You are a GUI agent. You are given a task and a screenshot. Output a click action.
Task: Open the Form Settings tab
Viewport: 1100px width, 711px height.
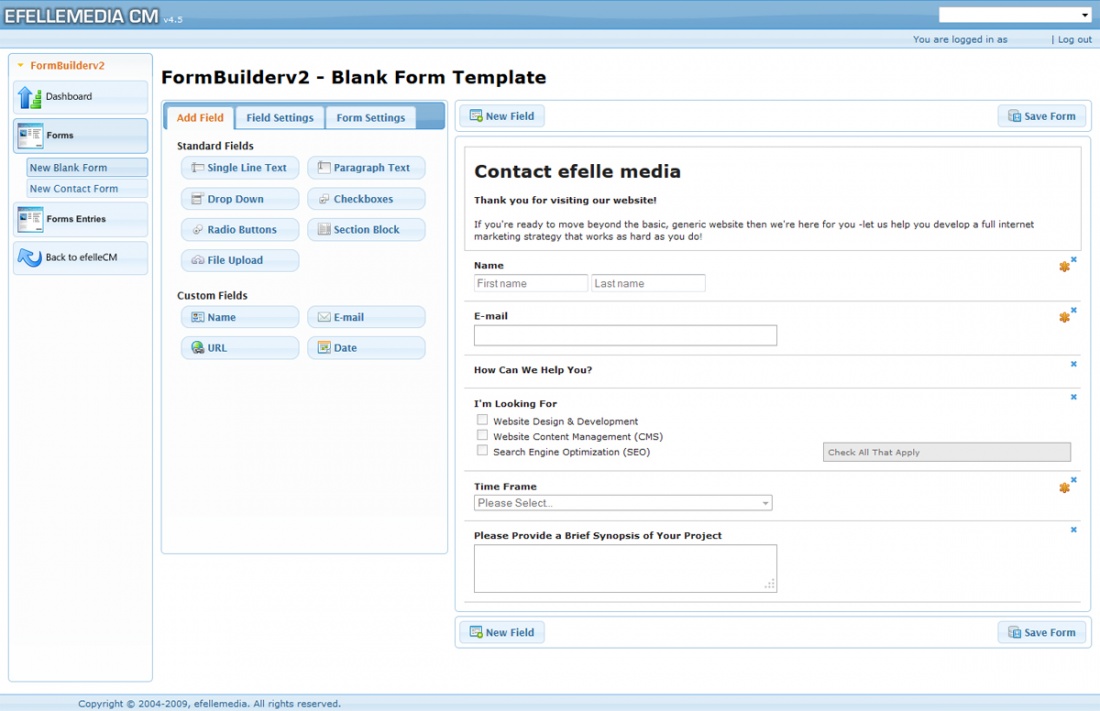click(x=370, y=117)
